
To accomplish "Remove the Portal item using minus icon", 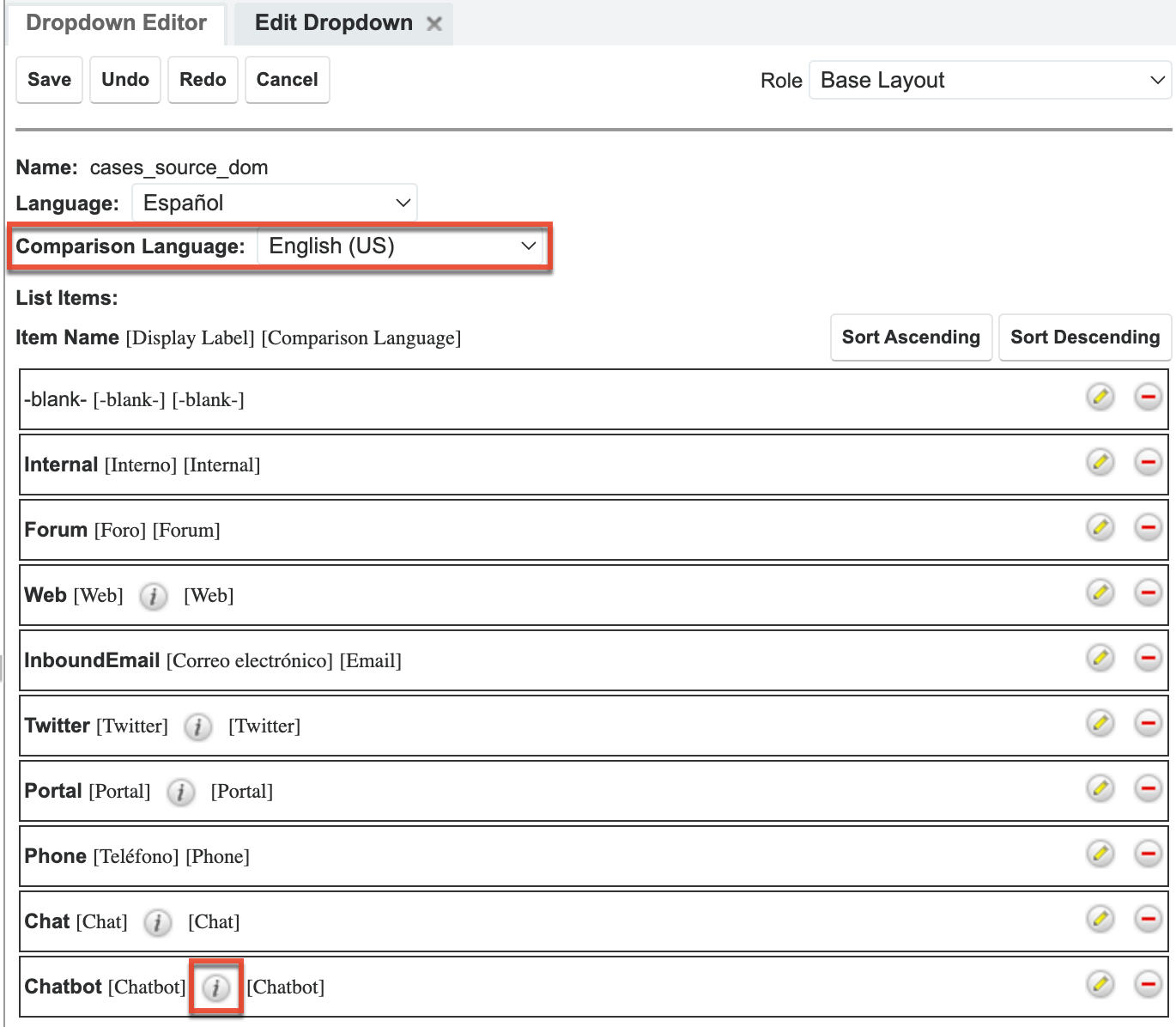I will [x=1148, y=788].
